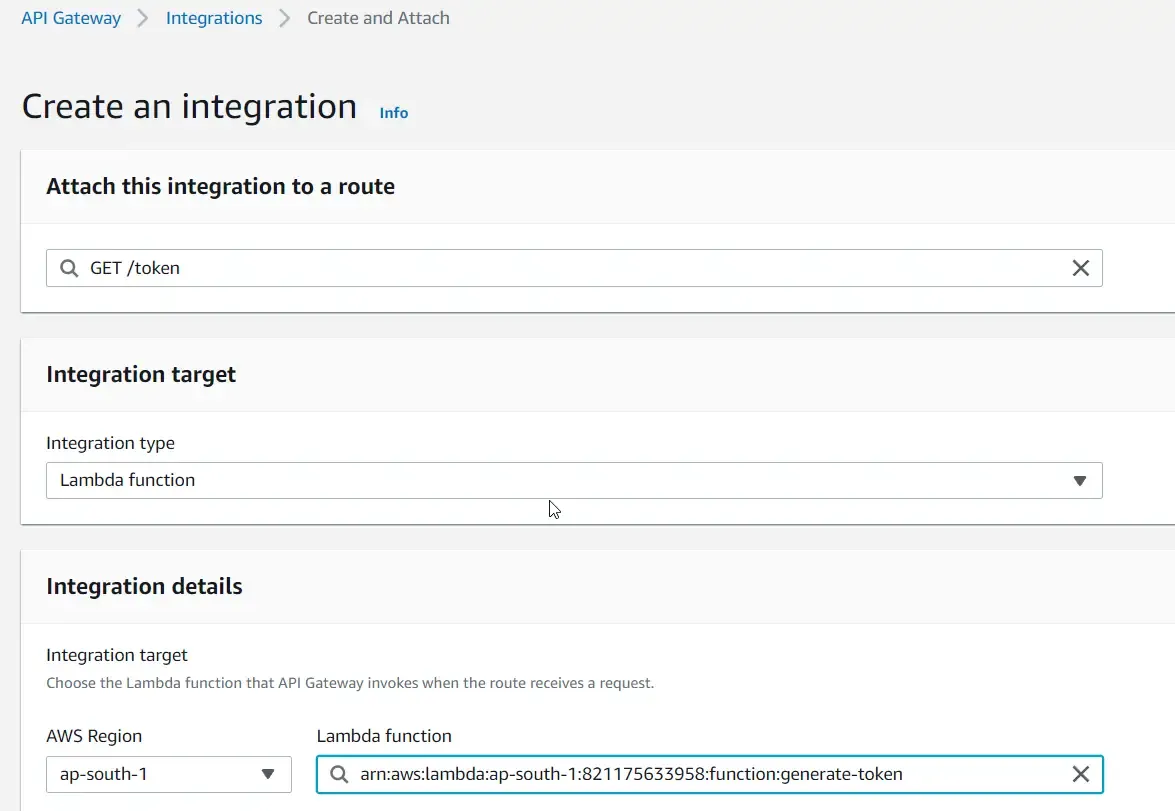This screenshot has width=1175, height=811.
Task: Click the arrow on the AWS Region selector
Action: pos(268,773)
